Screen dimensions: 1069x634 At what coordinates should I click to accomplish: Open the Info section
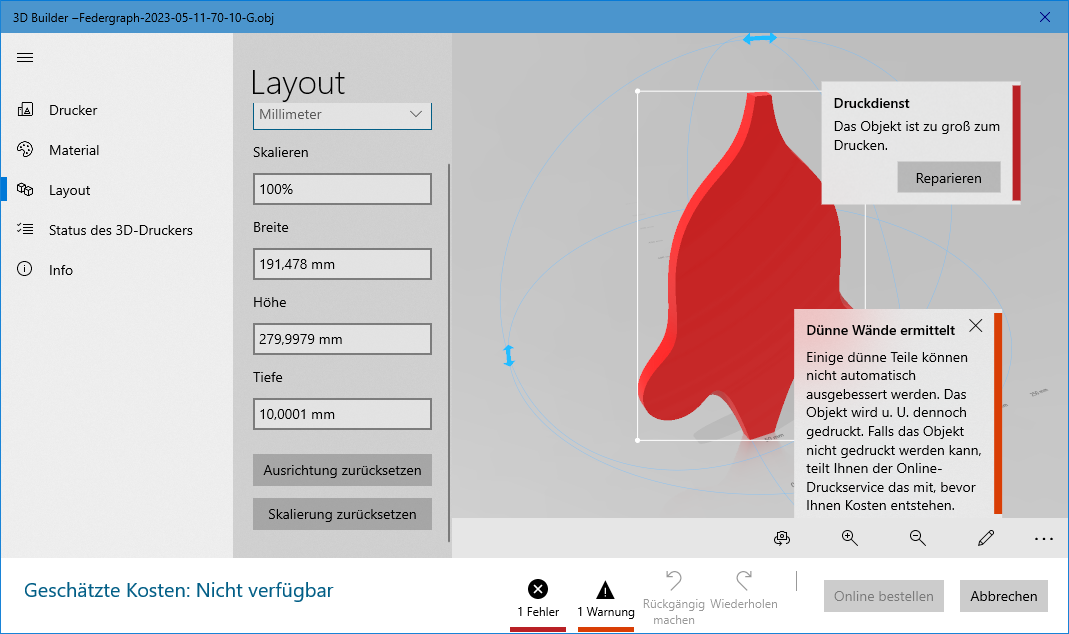61,270
